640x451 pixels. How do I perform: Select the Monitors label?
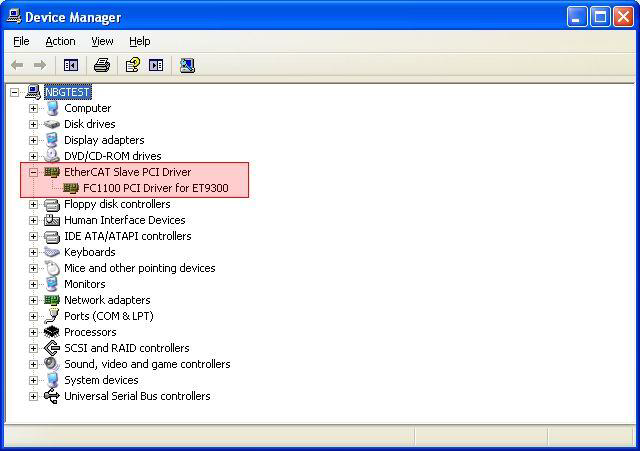84,284
